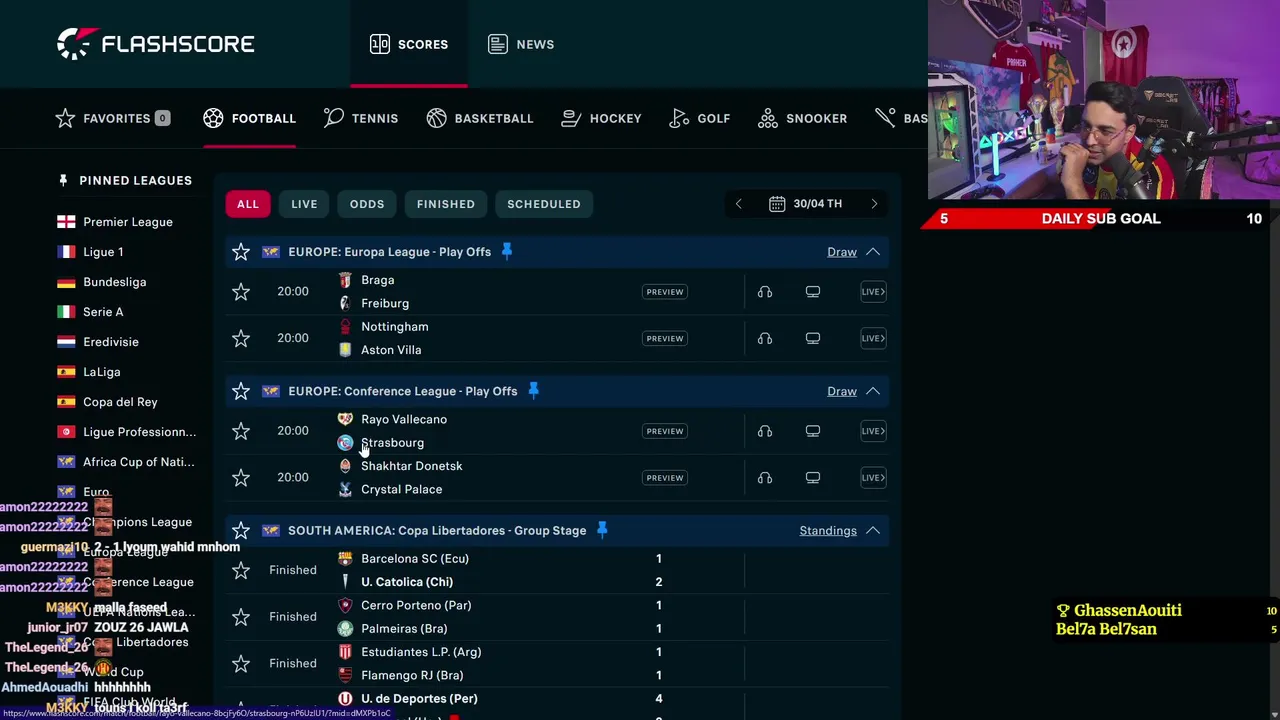The width and height of the screenshot is (1280, 720).
Task: Show Finished matches filter
Action: click(446, 204)
